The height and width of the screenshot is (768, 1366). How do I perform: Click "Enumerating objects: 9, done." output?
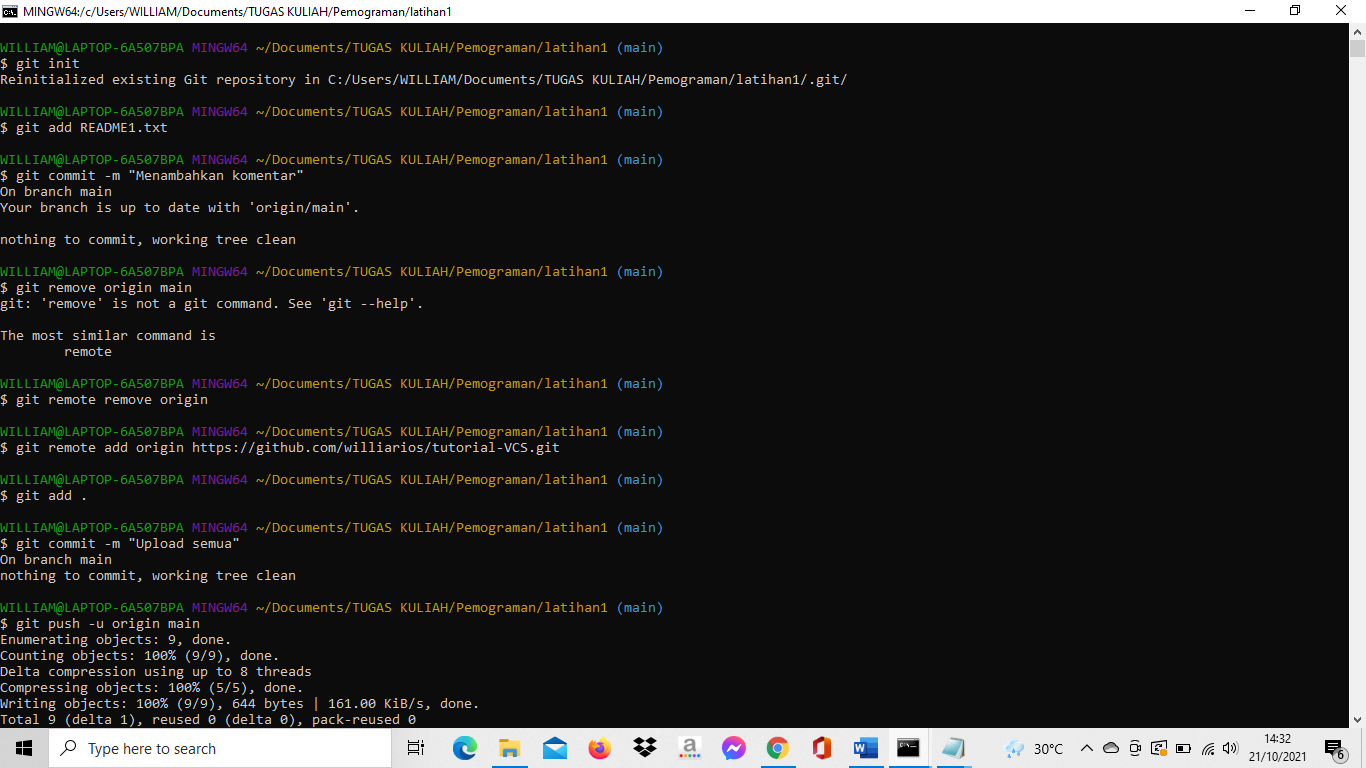click(x=116, y=640)
